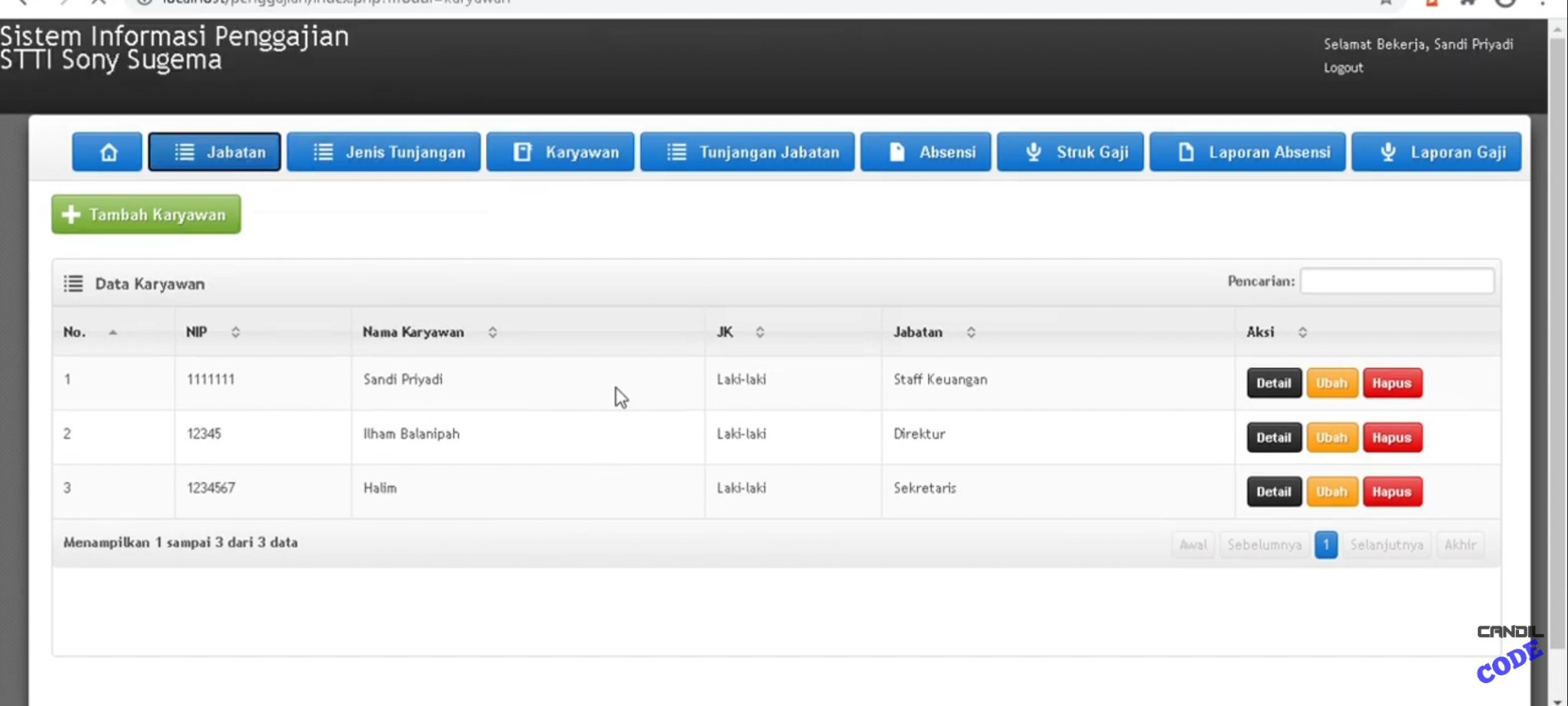The image size is (1568, 706).
Task: Click the No. column sort arrow
Action: (x=113, y=332)
